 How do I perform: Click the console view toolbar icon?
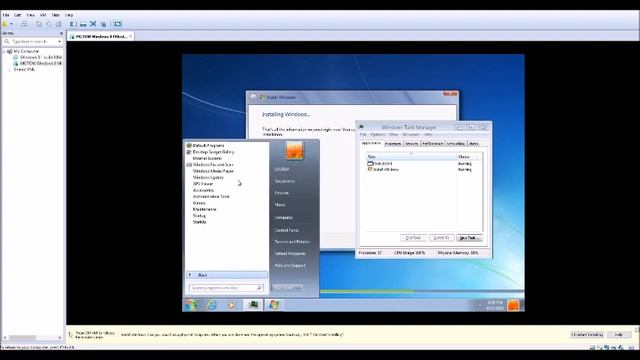click(x=118, y=24)
